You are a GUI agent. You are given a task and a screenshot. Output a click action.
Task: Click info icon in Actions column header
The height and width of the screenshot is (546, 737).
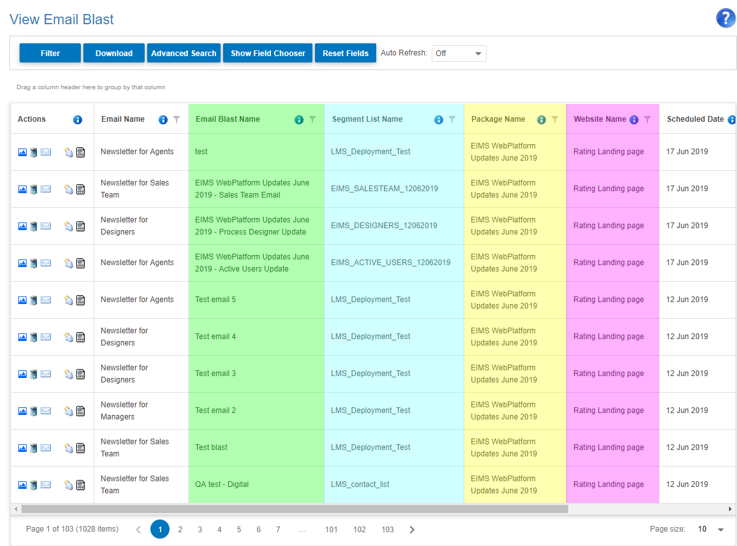[78, 120]
